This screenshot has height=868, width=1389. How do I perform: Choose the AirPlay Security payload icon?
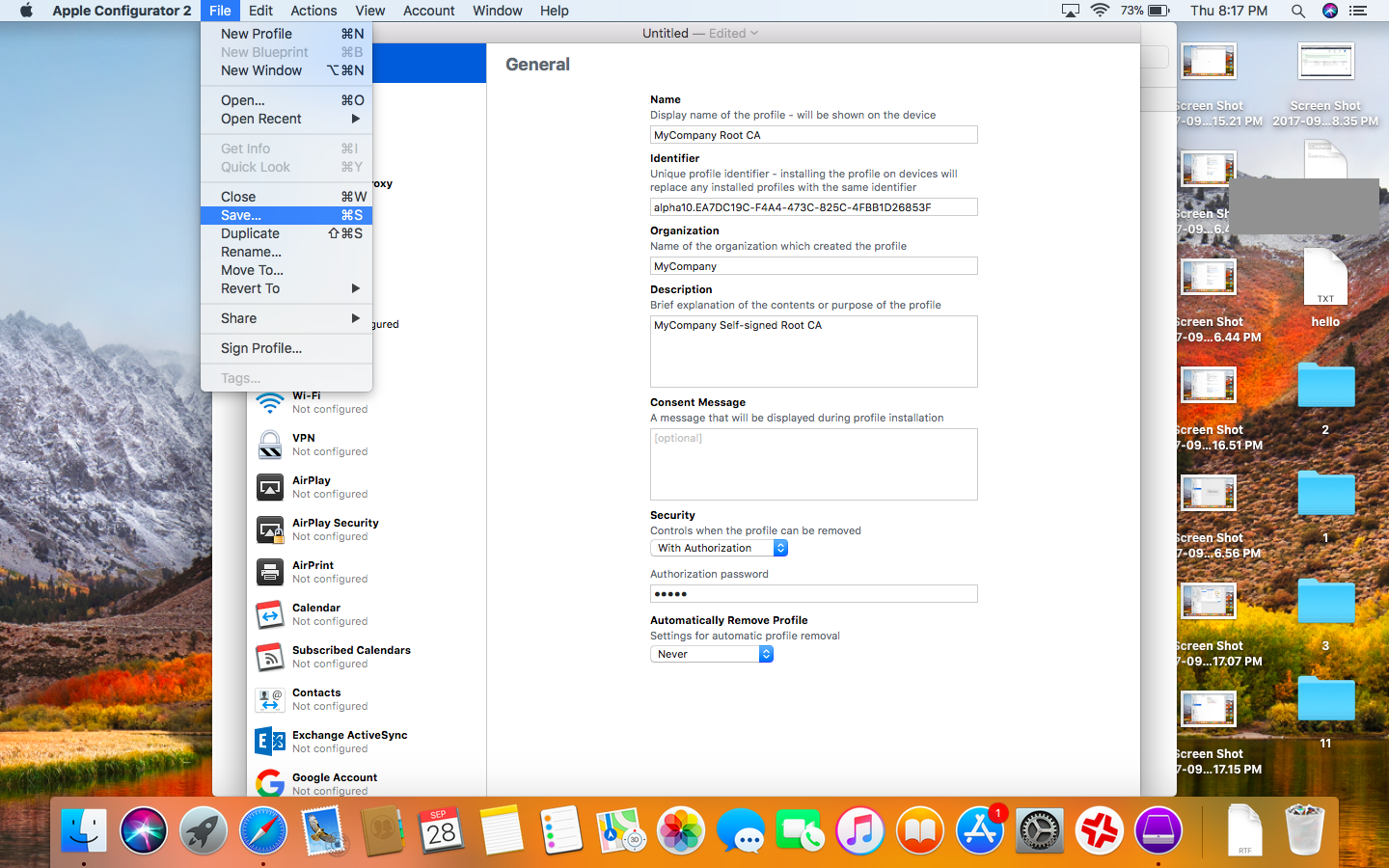point(270,529)
